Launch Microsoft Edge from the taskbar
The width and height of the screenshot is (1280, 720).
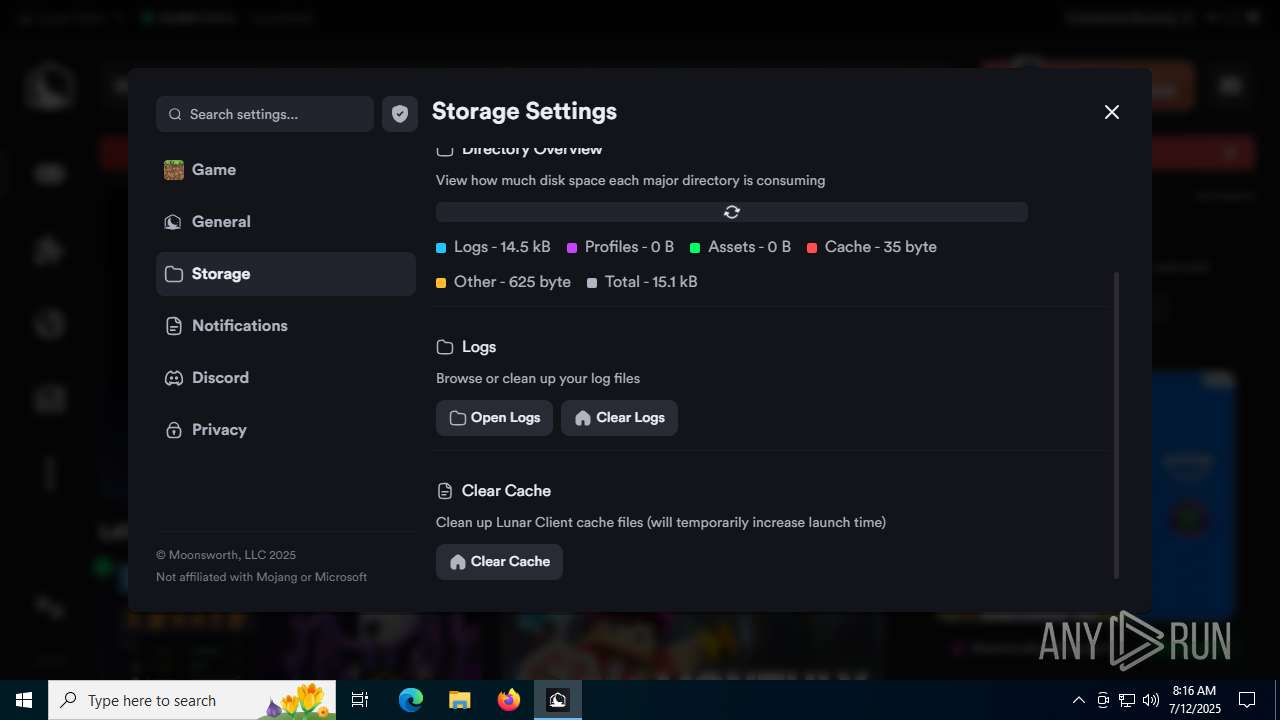[x=411, y=700]
